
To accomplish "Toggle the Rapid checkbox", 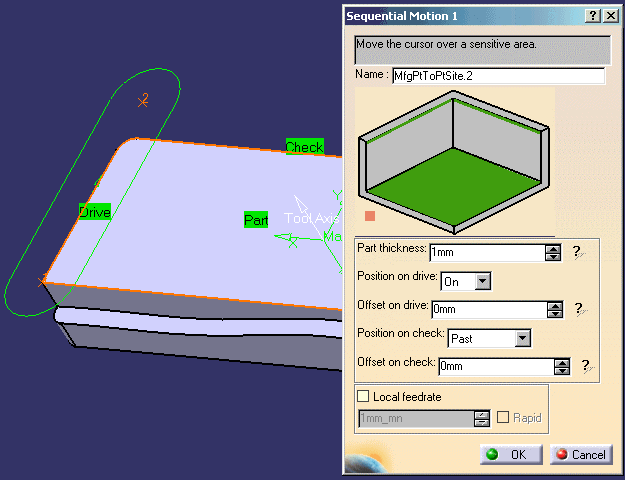I will pyautogui.click(x=505, y=418).
